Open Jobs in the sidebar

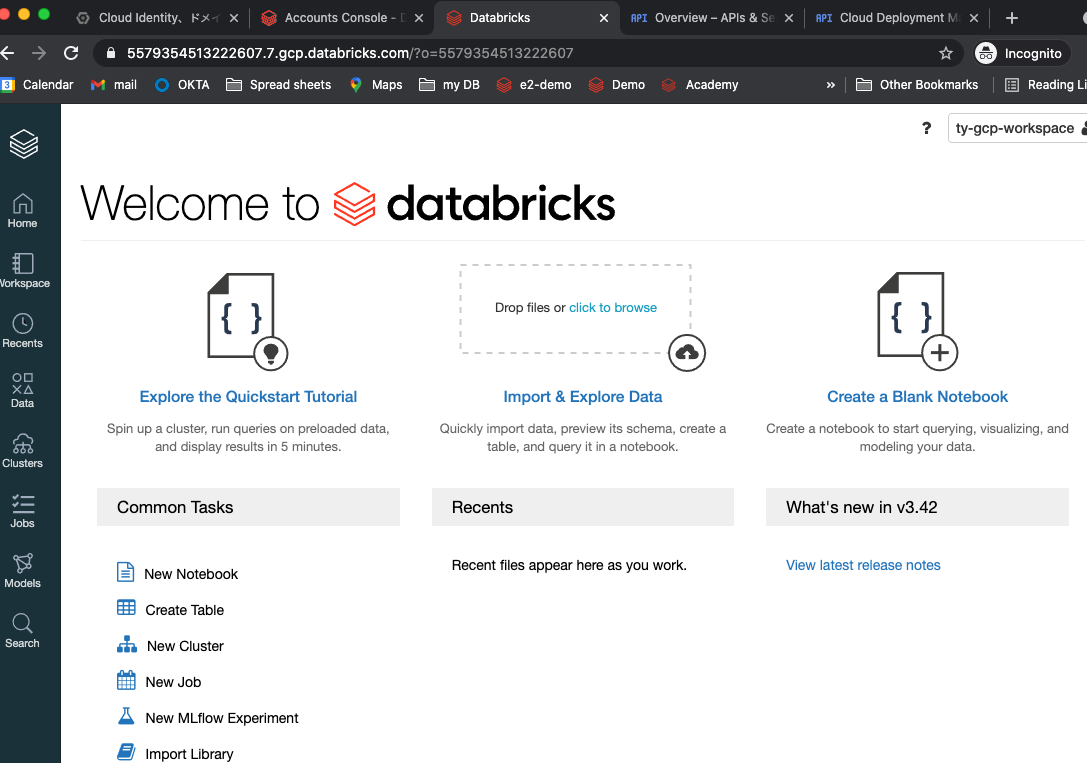(x=22, y=511)
